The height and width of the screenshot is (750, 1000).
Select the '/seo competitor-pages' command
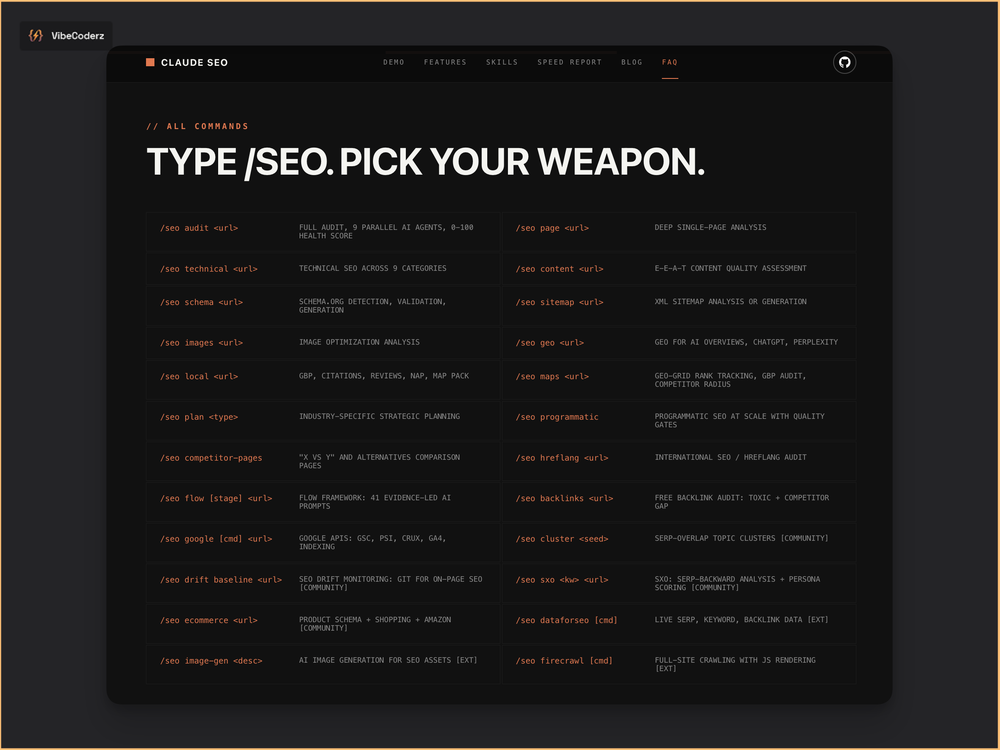[211, 458]
